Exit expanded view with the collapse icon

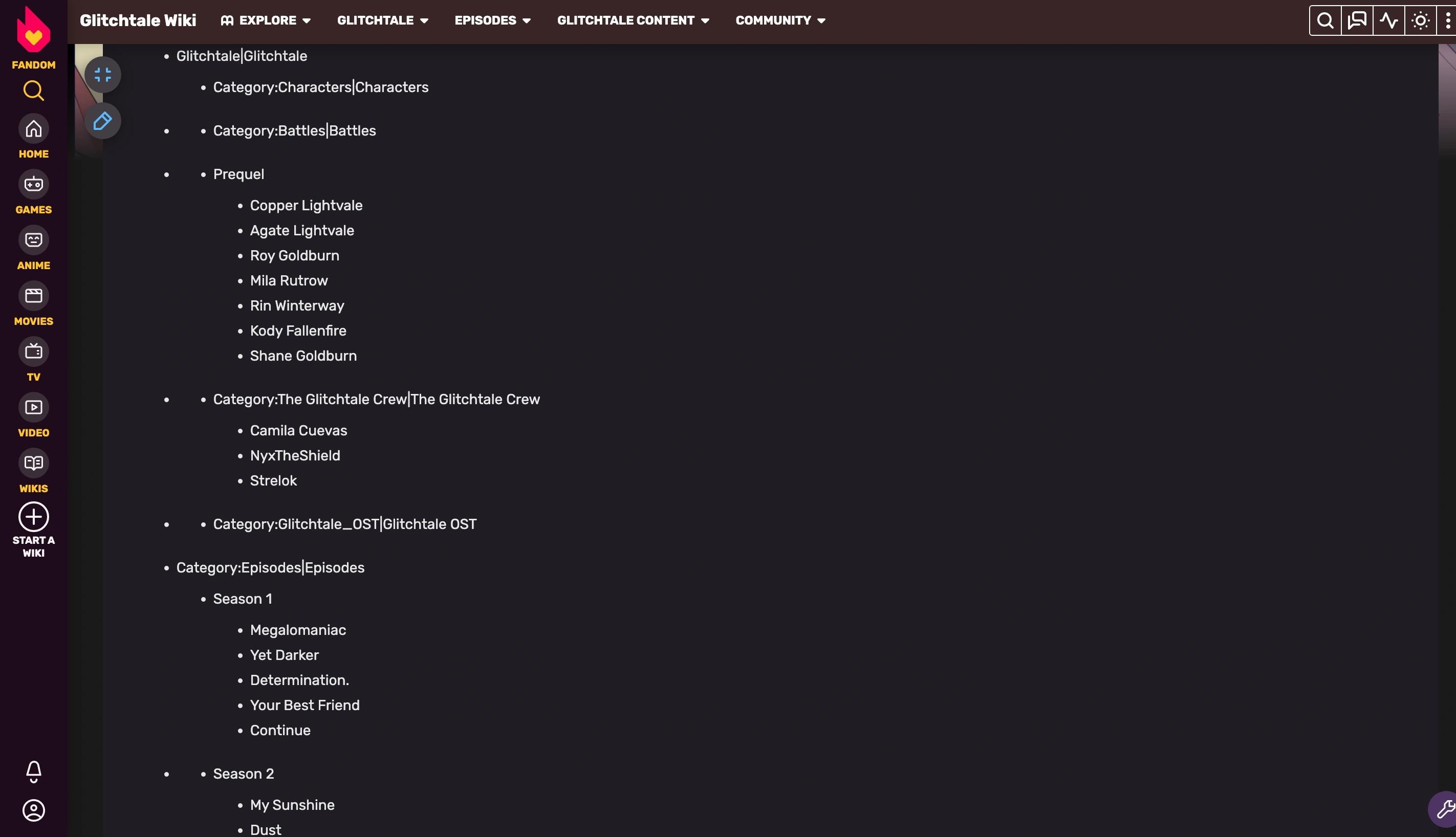pos(103,74)
